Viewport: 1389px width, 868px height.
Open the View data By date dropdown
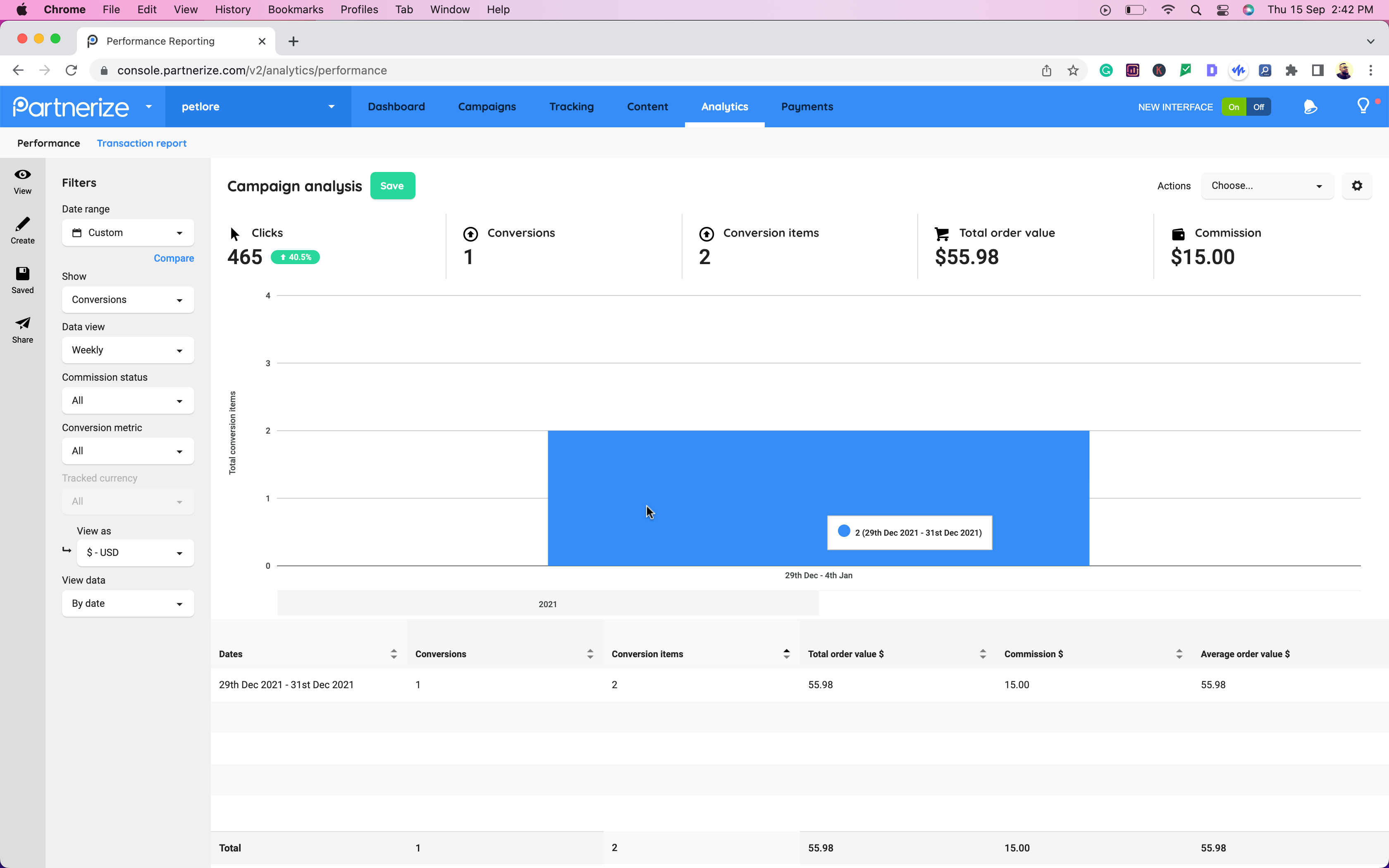[128, 603]
